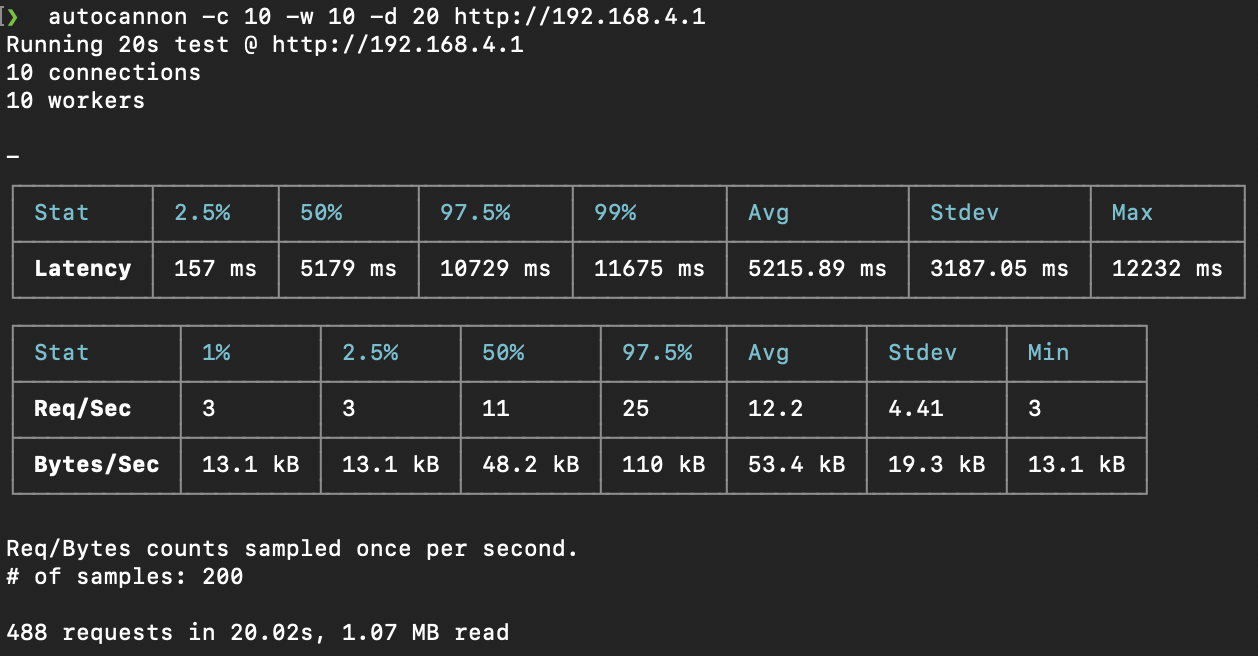Select the 110 kB Bytes/Sec value
Viewport: 1258px width, 656px height.
[663, 465]
